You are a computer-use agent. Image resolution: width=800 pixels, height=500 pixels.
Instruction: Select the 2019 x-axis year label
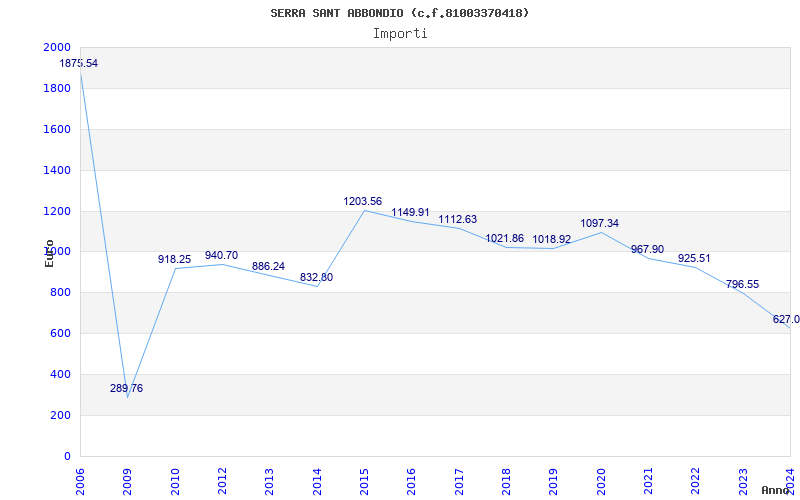point(554,481)
